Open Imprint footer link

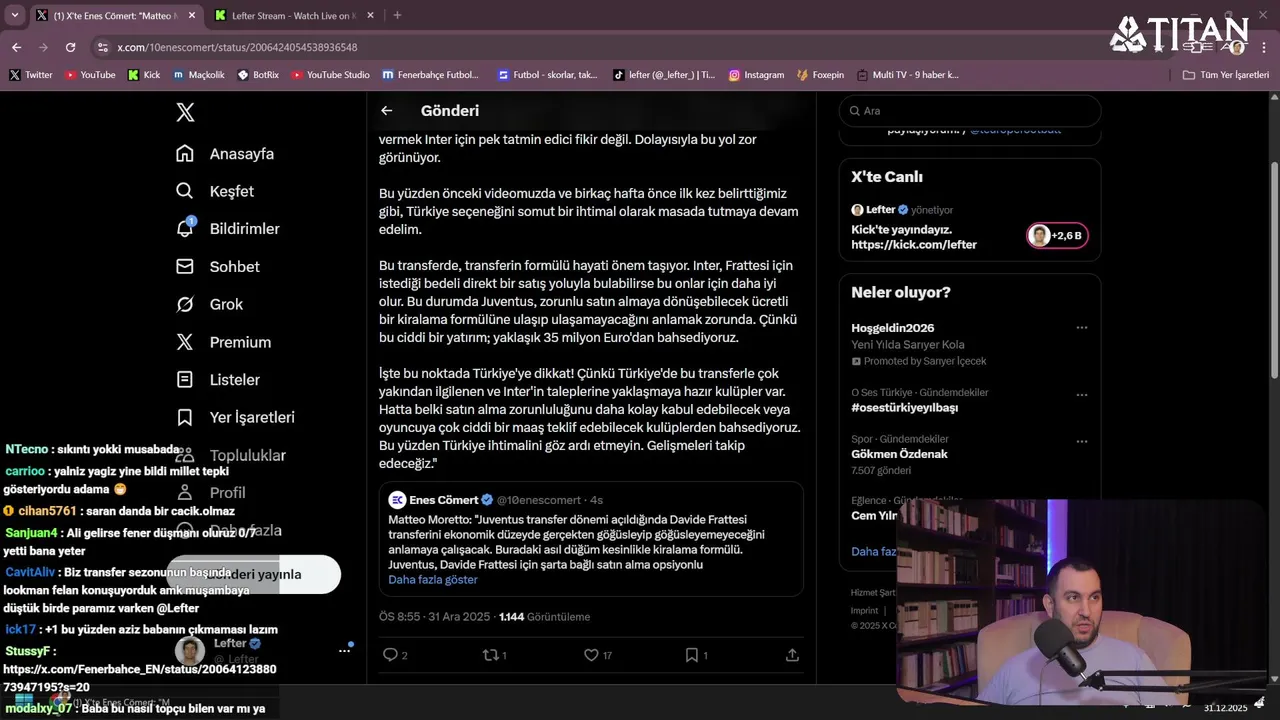tap(864, 610)
